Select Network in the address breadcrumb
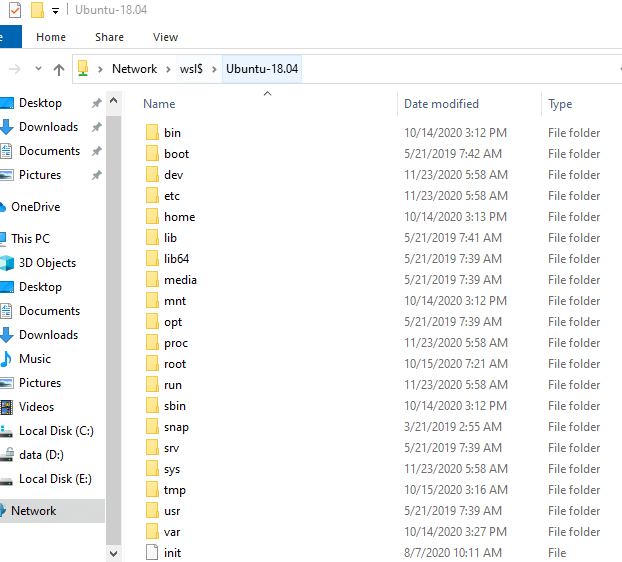 click(134, 69)
